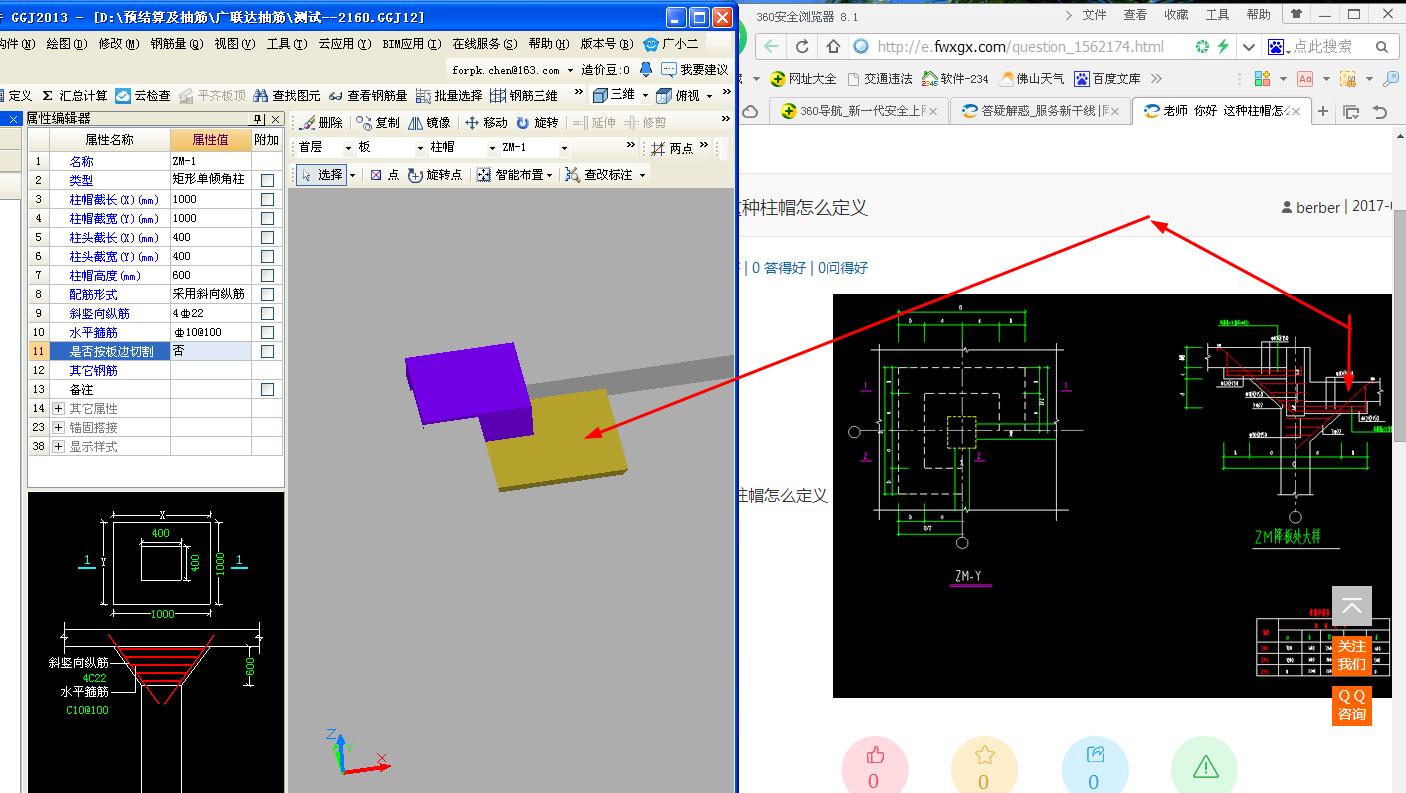Open the 修改(M) menu
Screen dimensions: 1406x793
pos(119,44)
